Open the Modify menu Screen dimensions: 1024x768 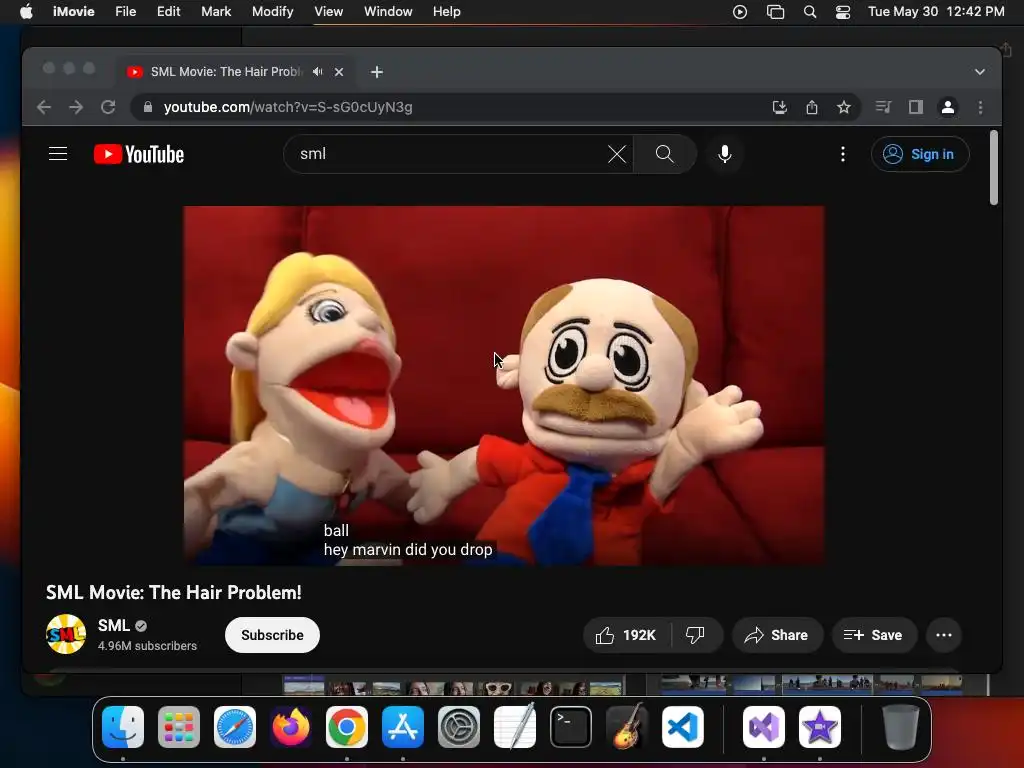(272, 12)
